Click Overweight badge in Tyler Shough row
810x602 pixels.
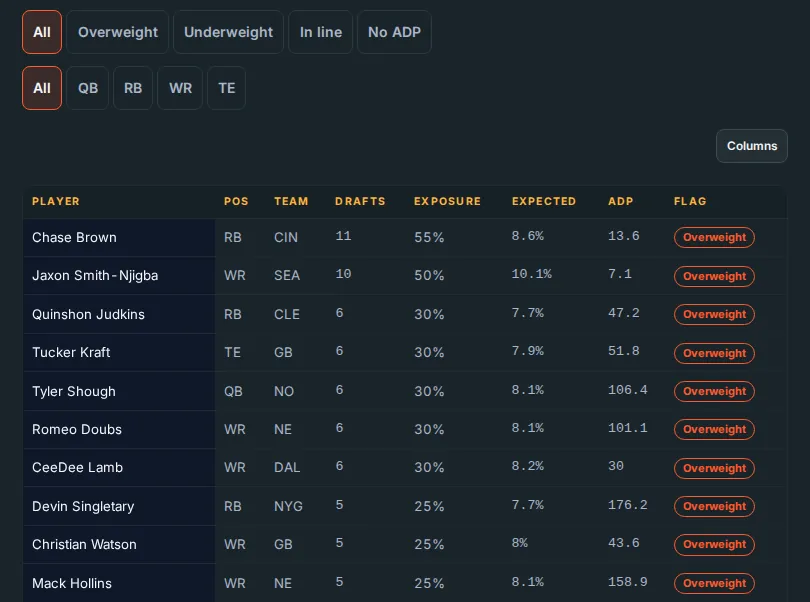[714, 391]
